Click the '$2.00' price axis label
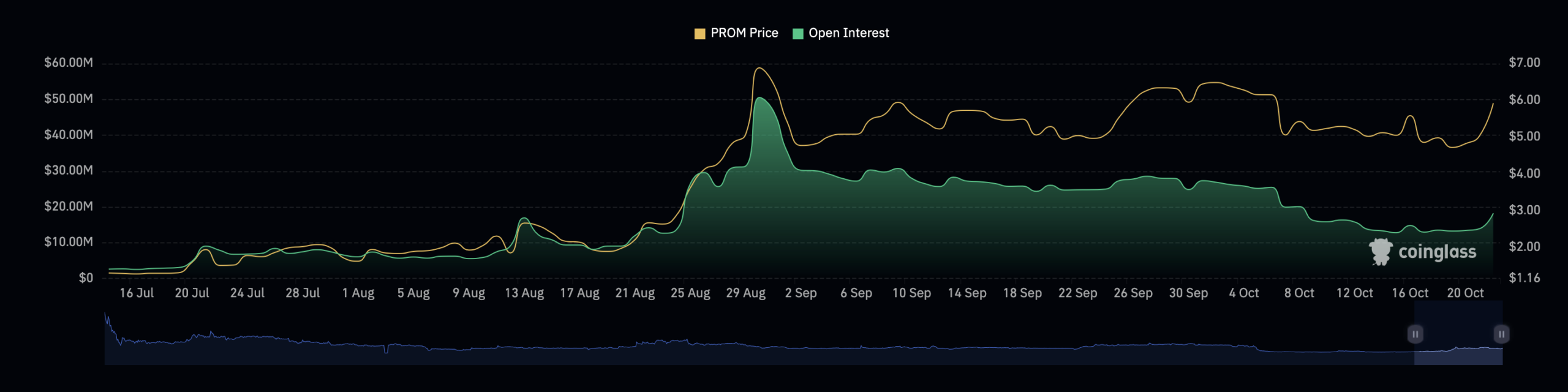Image resolution: width=1568 pixels, height=392 pixels. click(x=1525, y=247)
